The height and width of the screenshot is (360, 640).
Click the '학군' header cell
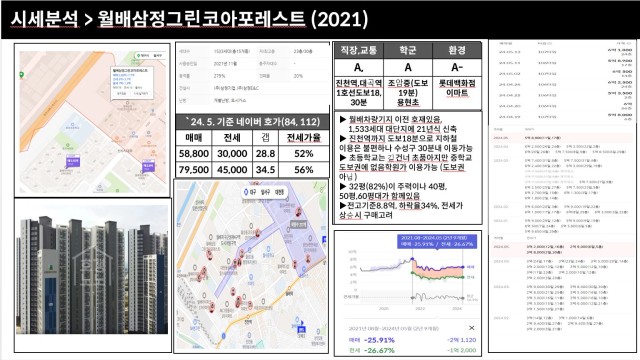407,50
